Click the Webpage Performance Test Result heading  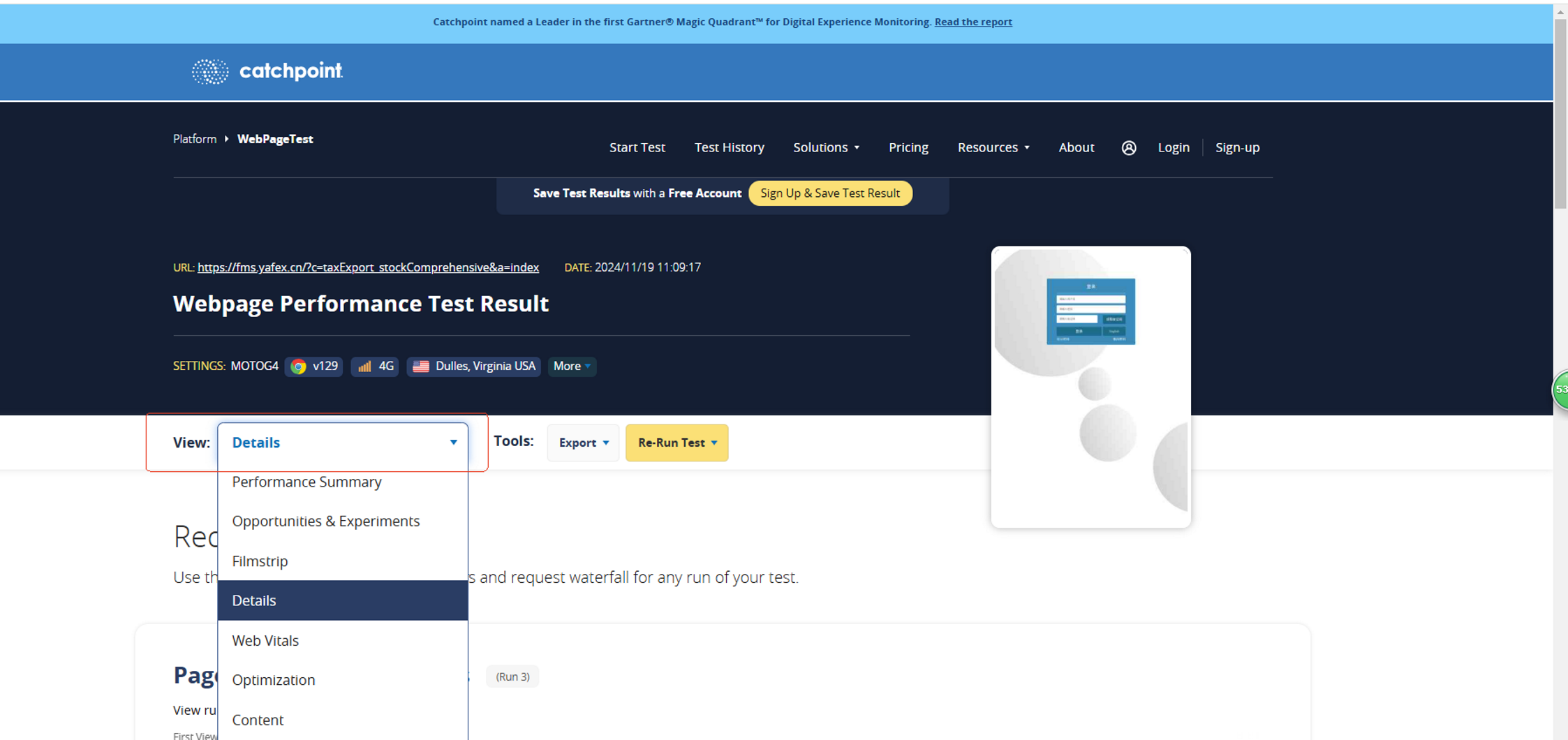pyautogui.click(x=361, y=304)
